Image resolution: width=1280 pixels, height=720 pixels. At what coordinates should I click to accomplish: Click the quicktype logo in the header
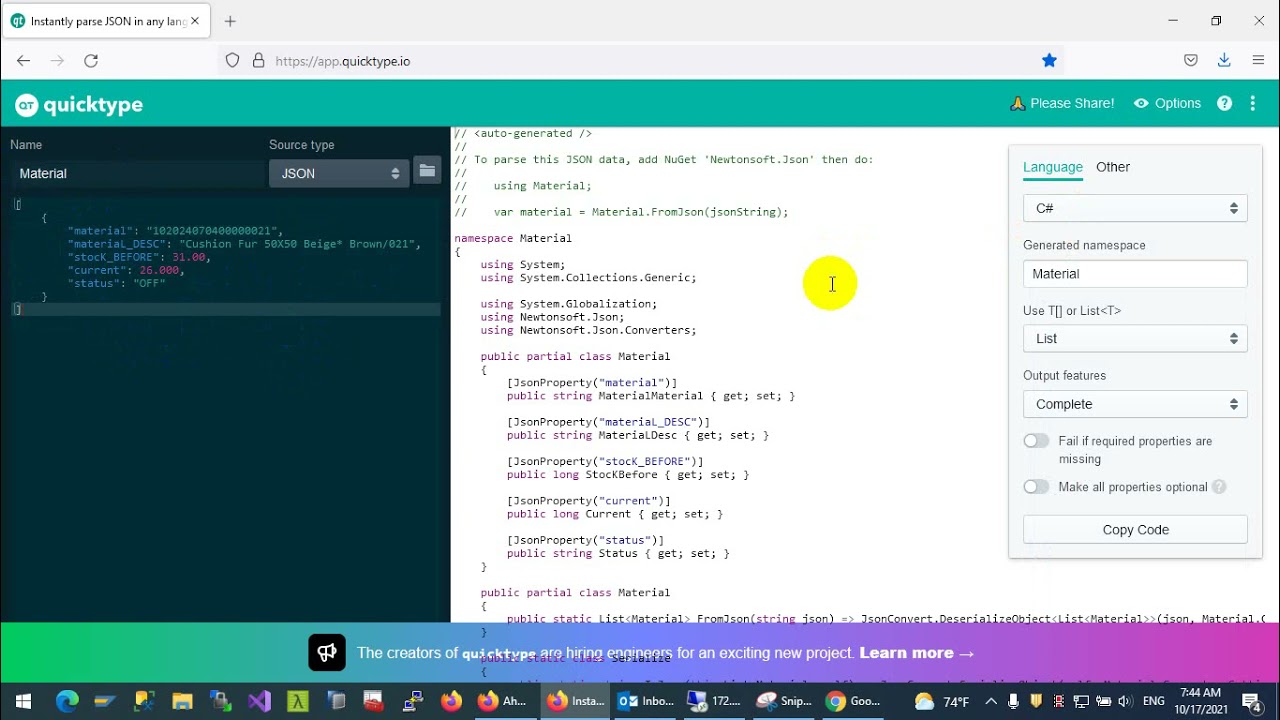tap(79, 104)
